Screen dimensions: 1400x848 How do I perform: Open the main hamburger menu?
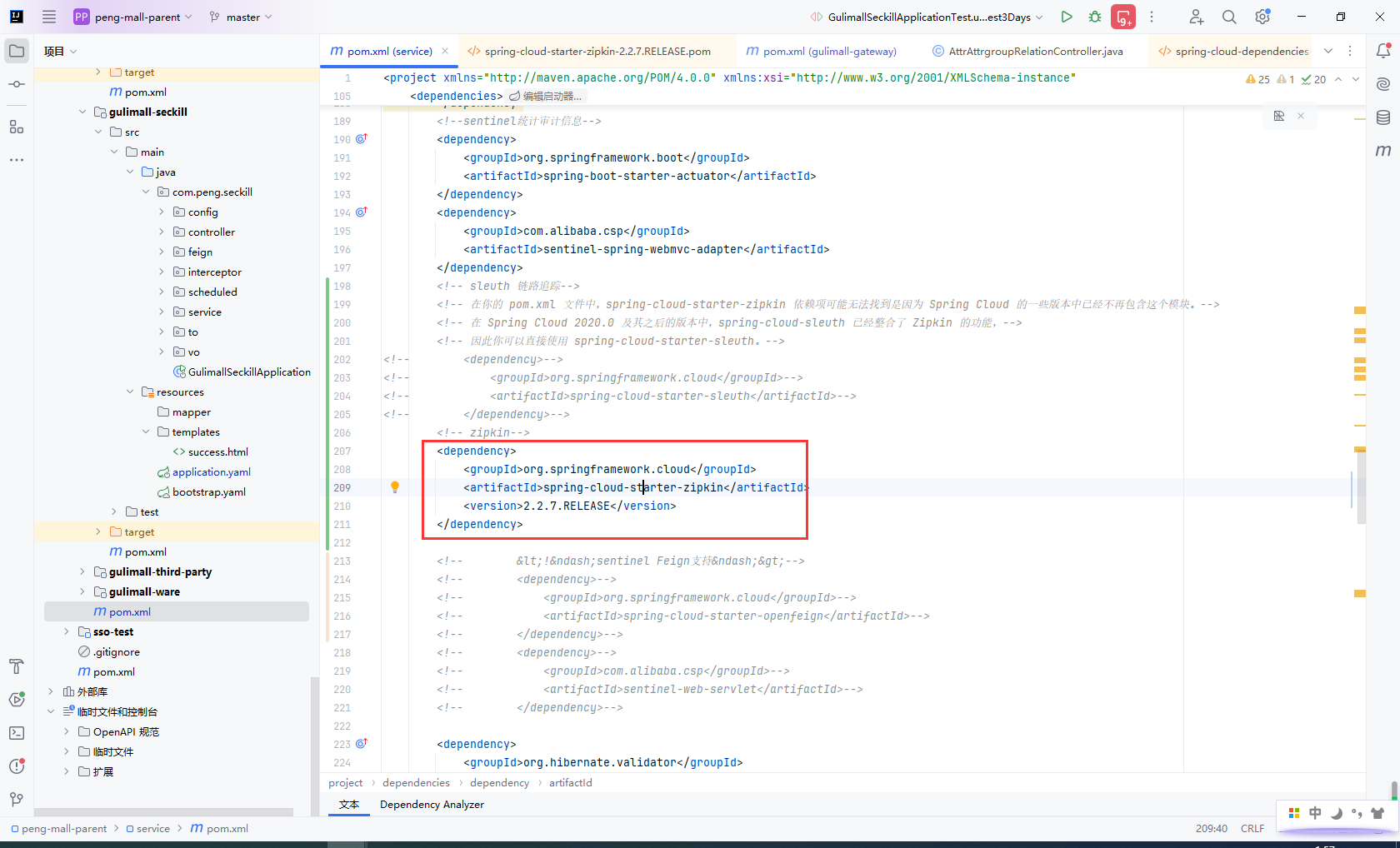49,17
